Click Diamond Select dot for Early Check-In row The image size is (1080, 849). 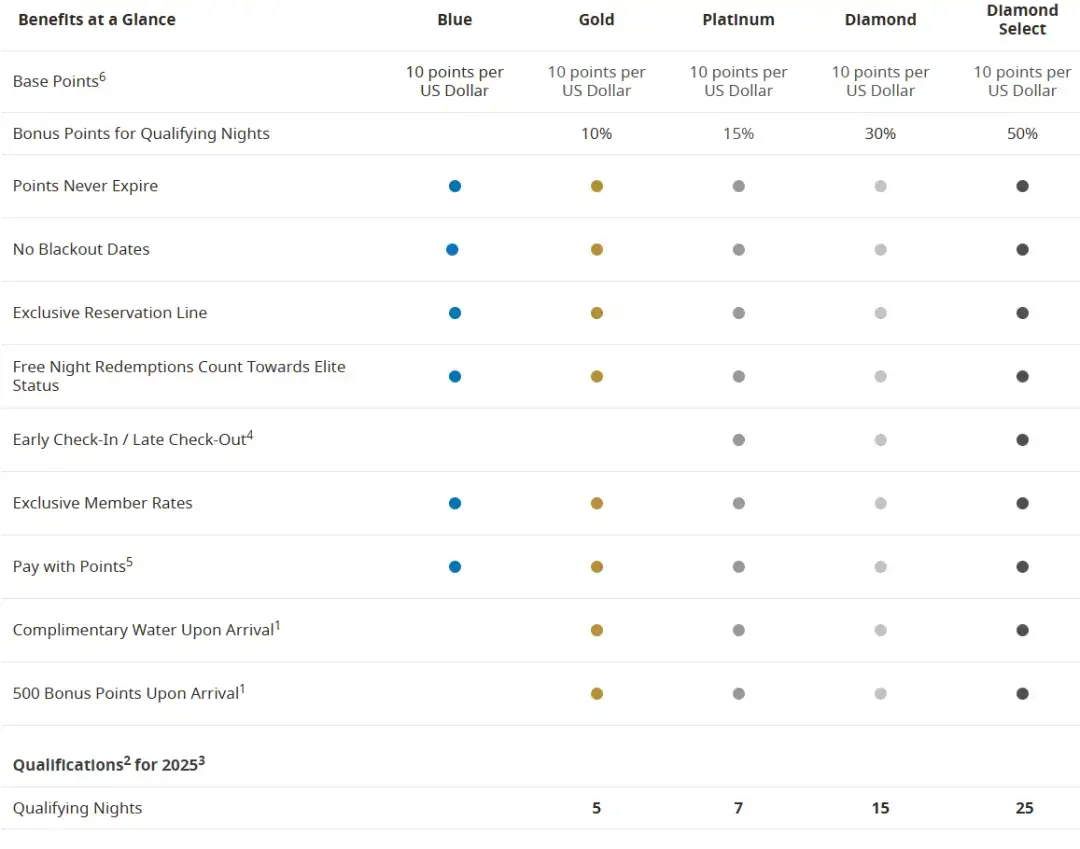(x=1022, y=440)
